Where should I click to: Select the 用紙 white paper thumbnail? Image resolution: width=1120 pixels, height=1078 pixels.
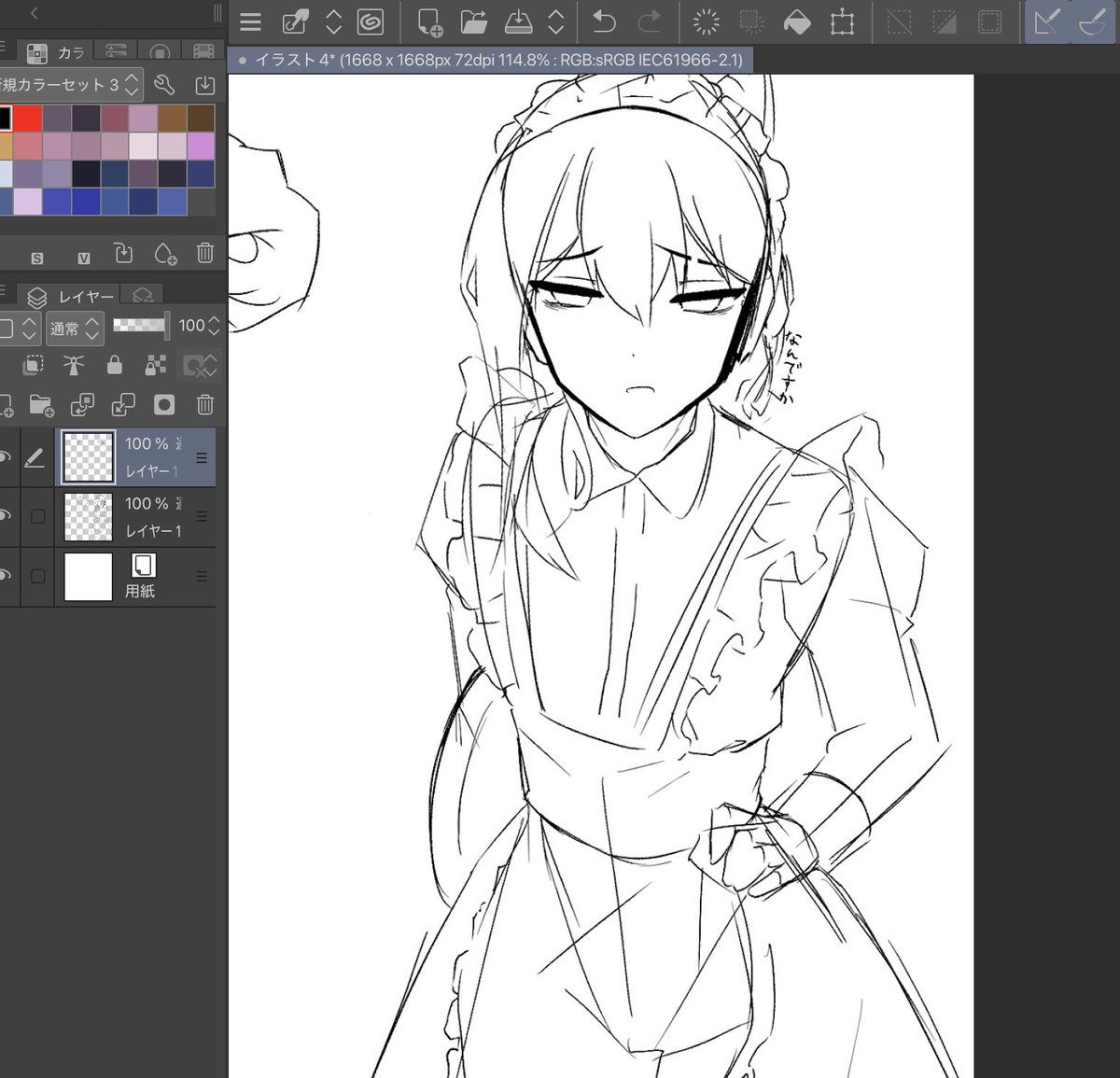point(88,577)
